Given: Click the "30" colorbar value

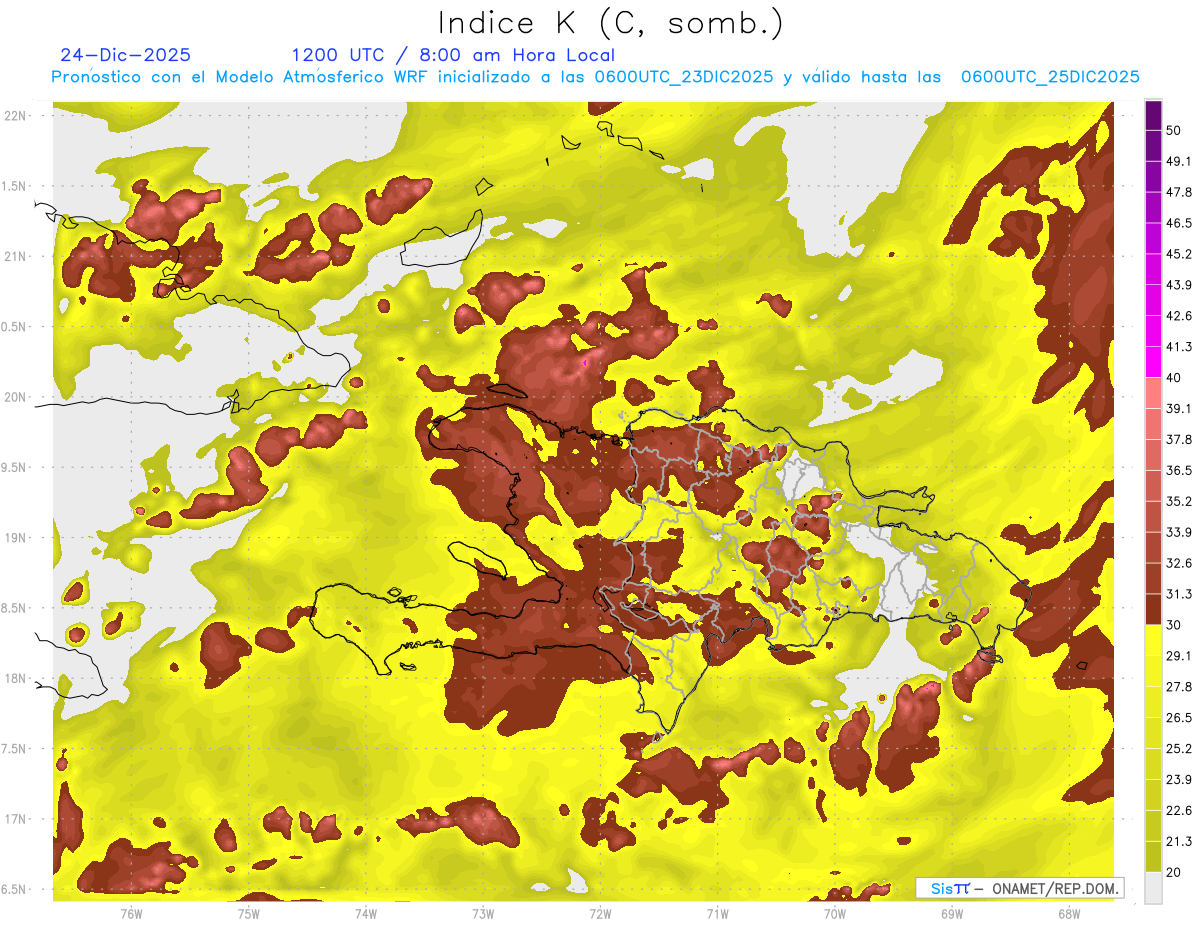Looking at the screenshot, I should [1175, 625].
